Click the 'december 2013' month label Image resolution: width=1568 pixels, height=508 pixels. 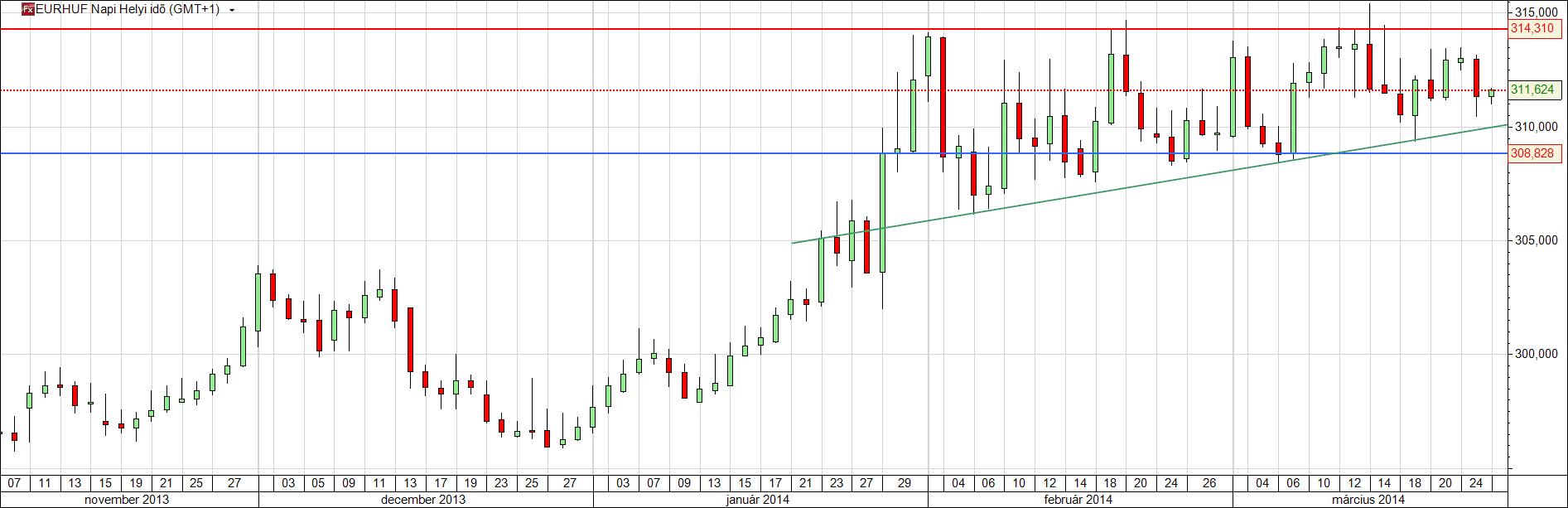pos(423,500)
